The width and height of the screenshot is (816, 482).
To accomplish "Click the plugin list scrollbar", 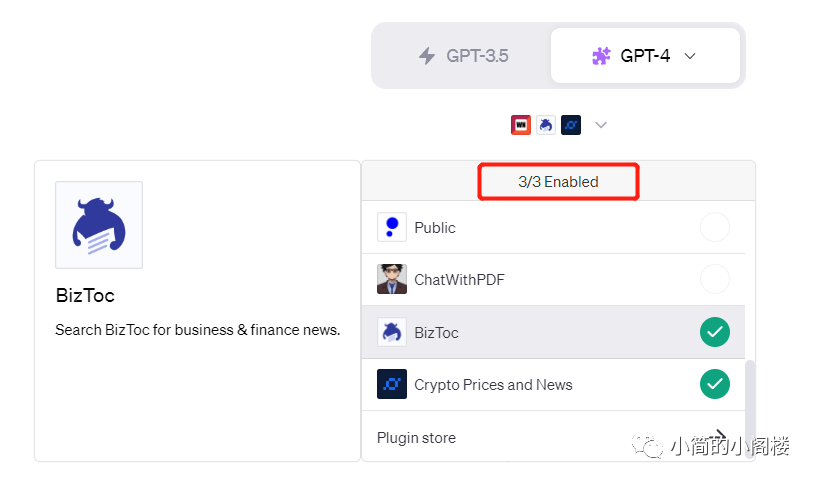I will tap(751, 400).
